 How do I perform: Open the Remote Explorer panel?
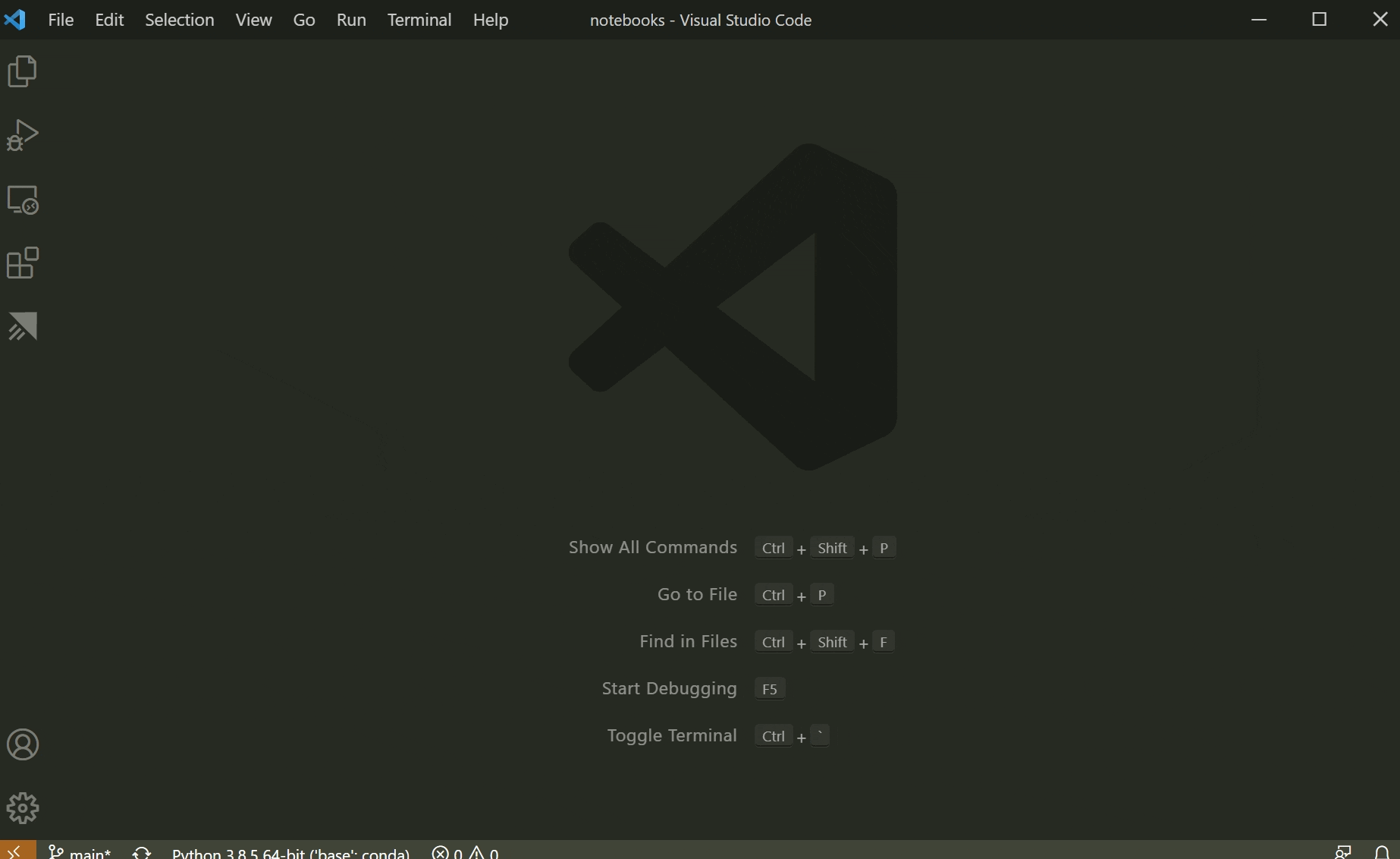click(x=23, y=200)
